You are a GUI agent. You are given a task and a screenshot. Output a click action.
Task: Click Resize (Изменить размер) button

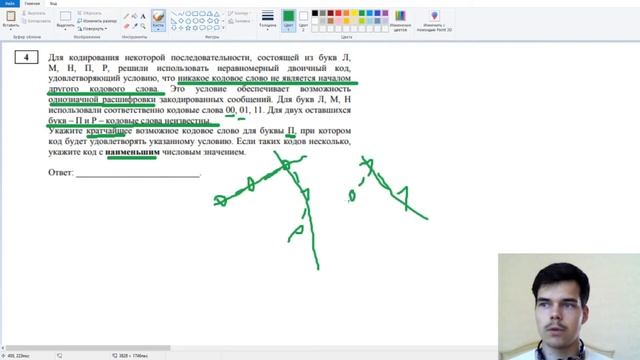97,21
